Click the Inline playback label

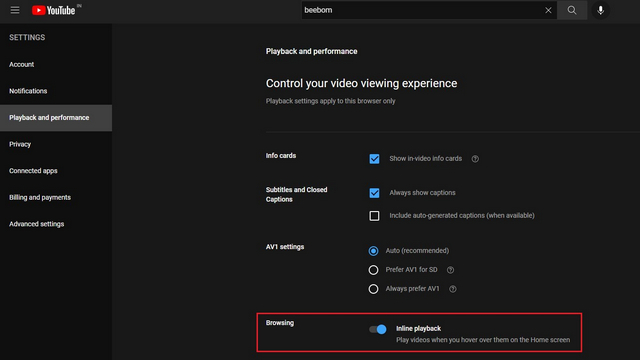click(x=418, y=329)
